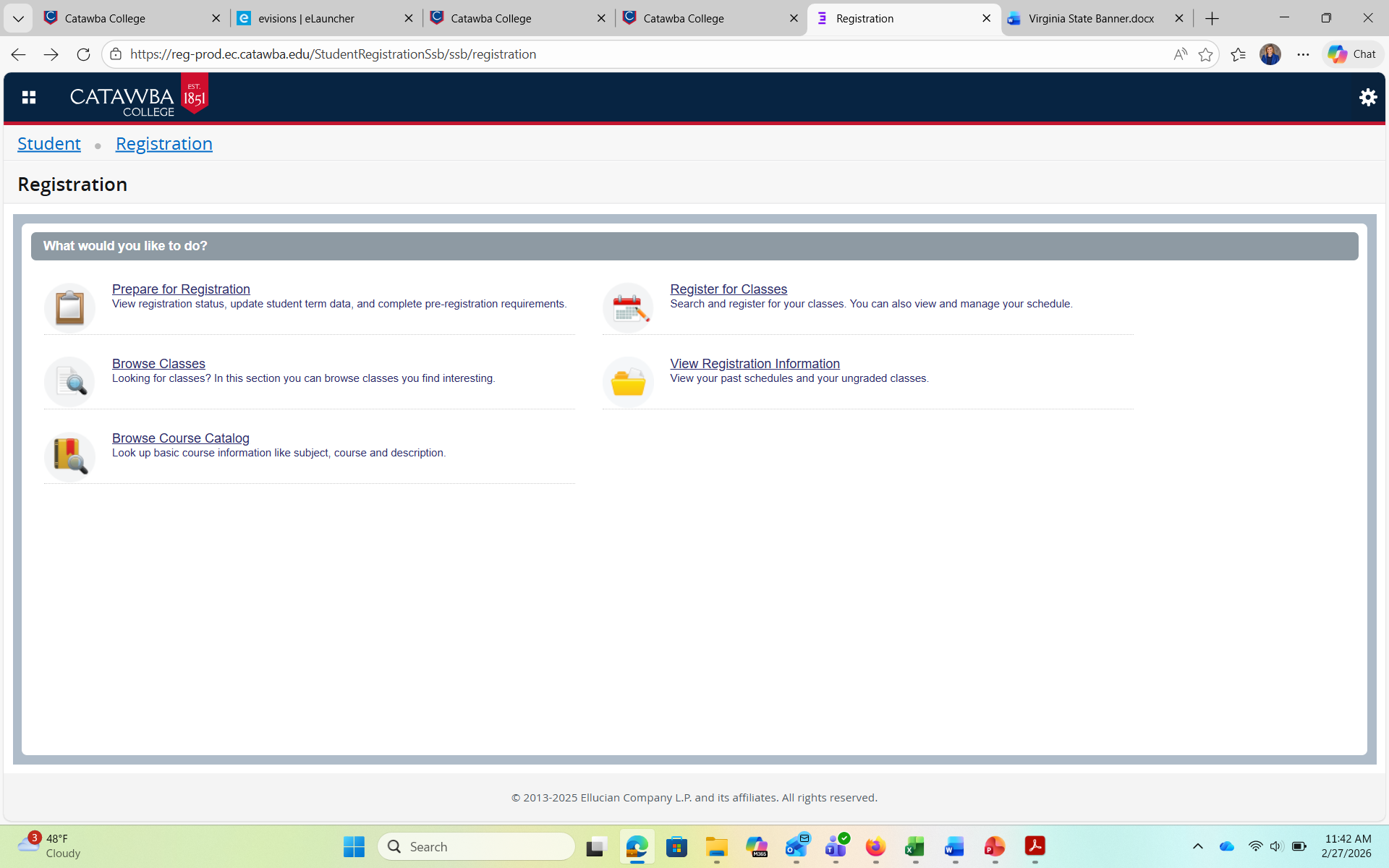Click the Prepare for Registration clipboard icon
The width and height of the screenshot is (1389, 868).
pyautogui.click(x=69, y=307)
